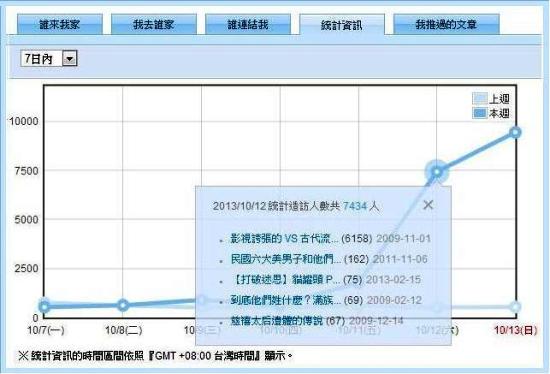Click the date 2009-11-01 in popup
This screenshot has height=374, width=550.
tap(403, 239)
